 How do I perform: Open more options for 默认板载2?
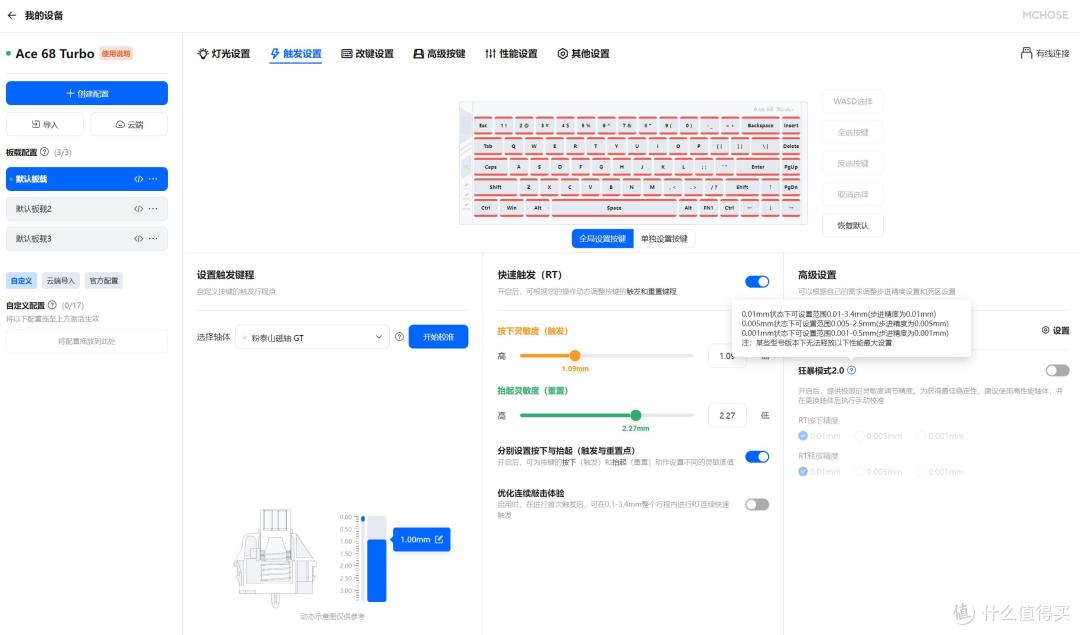coord(153,209)
